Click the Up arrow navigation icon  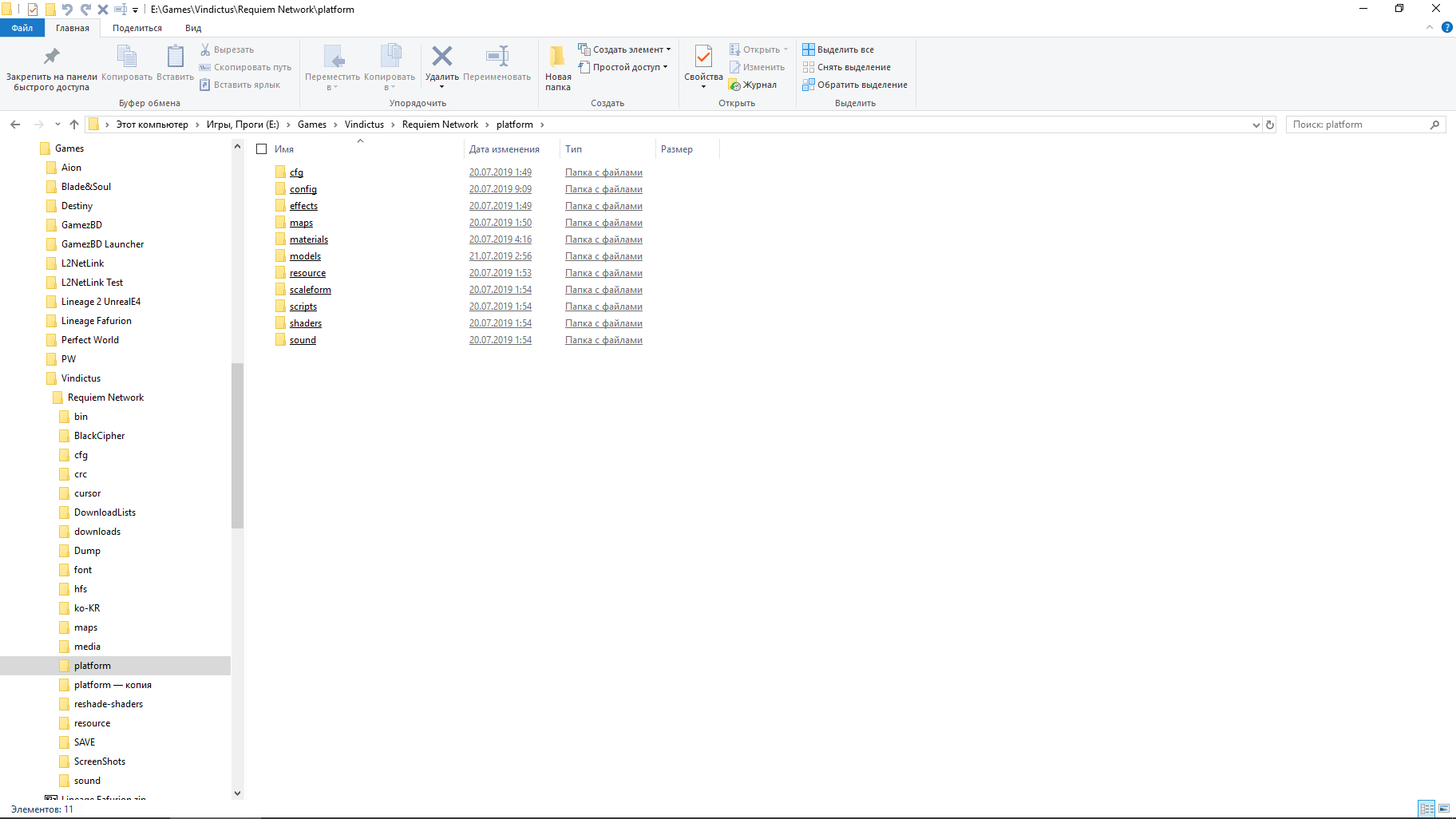point(74,125)
